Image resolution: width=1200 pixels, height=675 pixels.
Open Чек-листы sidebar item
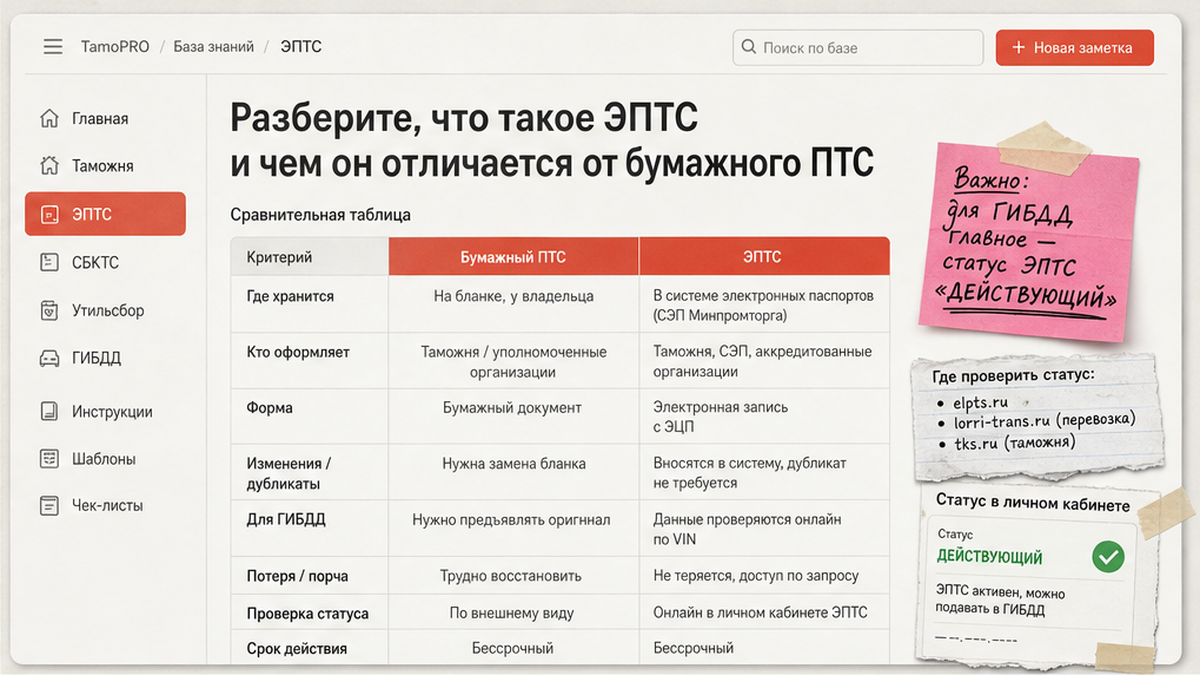[x=105, y=506]
